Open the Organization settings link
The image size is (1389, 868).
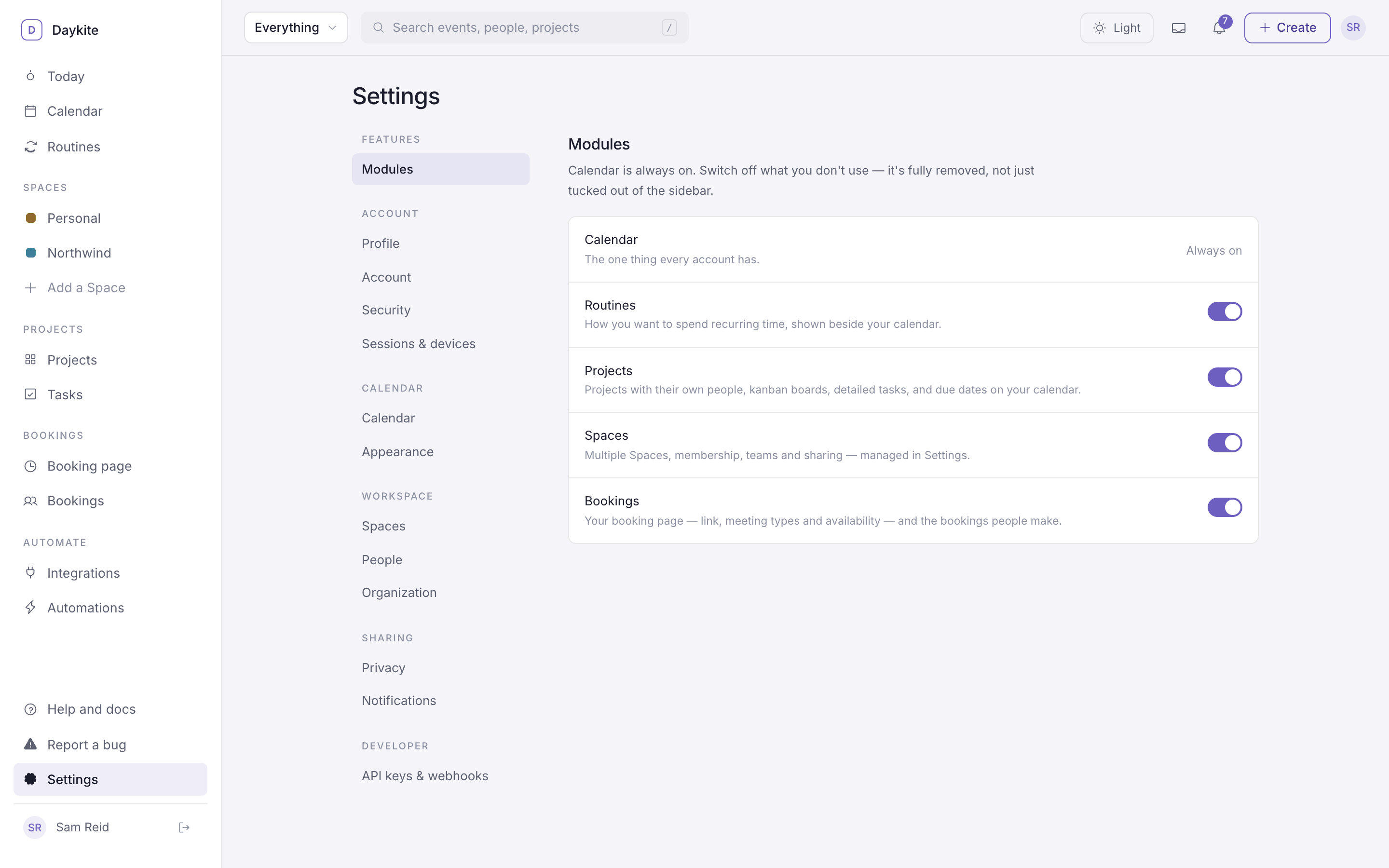point(440,593)
